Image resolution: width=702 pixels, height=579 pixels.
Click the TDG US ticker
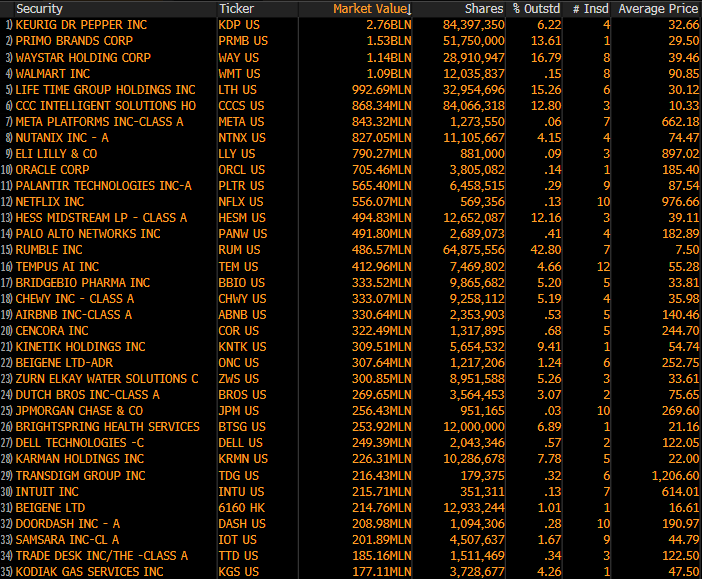coord(239,476)
